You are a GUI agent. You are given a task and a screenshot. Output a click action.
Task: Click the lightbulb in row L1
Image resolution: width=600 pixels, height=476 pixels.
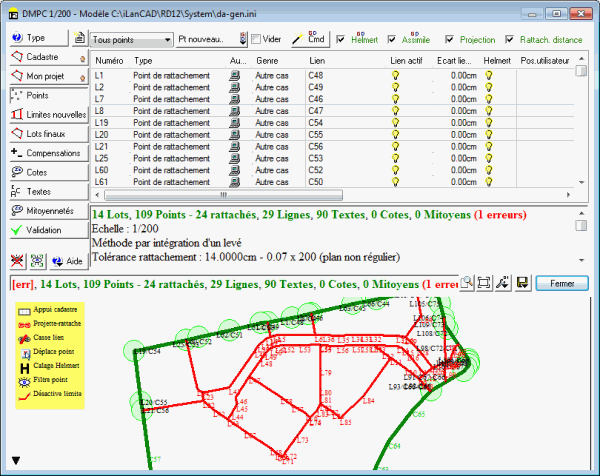coord(395,75)
